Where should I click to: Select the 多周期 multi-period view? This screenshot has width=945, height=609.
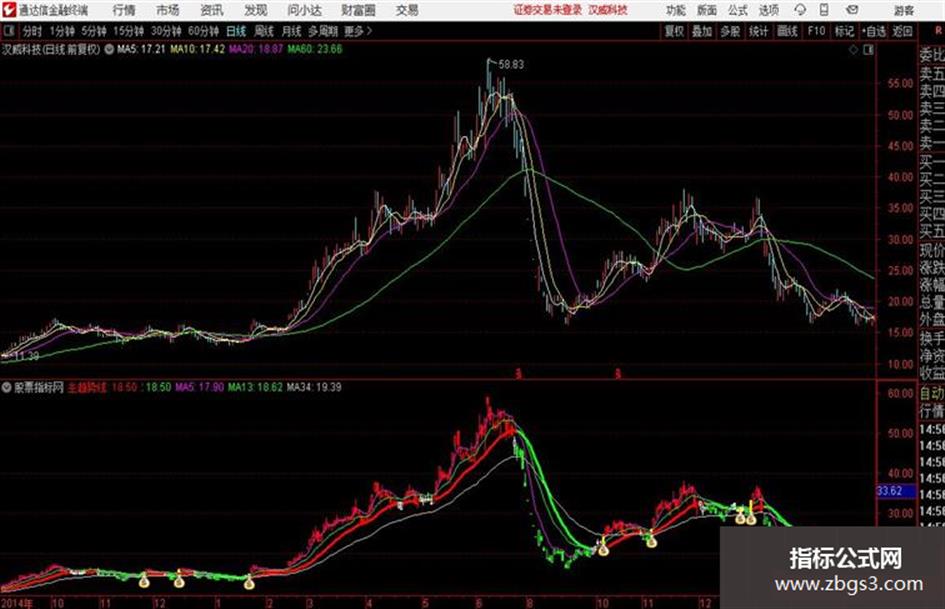tap(323, 31)
